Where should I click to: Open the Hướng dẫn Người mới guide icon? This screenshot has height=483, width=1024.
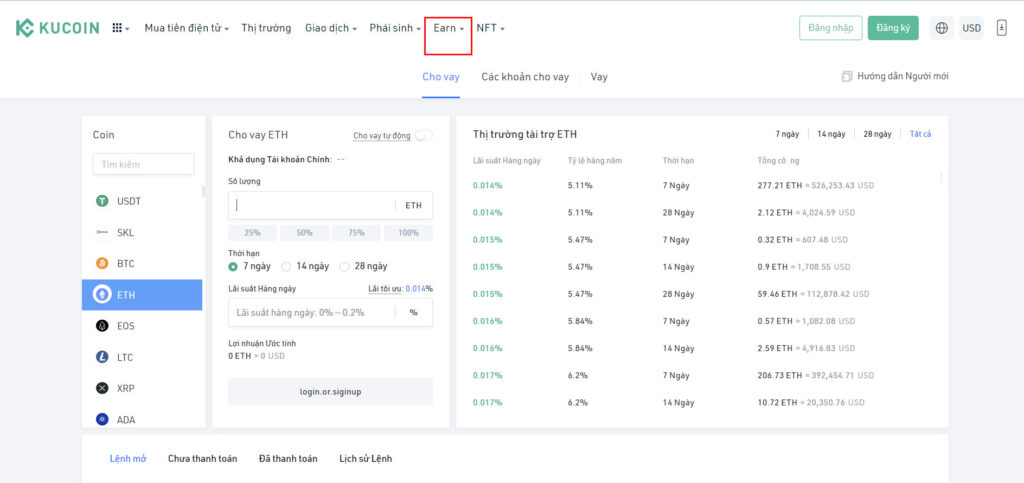click(x=847, y=77)
